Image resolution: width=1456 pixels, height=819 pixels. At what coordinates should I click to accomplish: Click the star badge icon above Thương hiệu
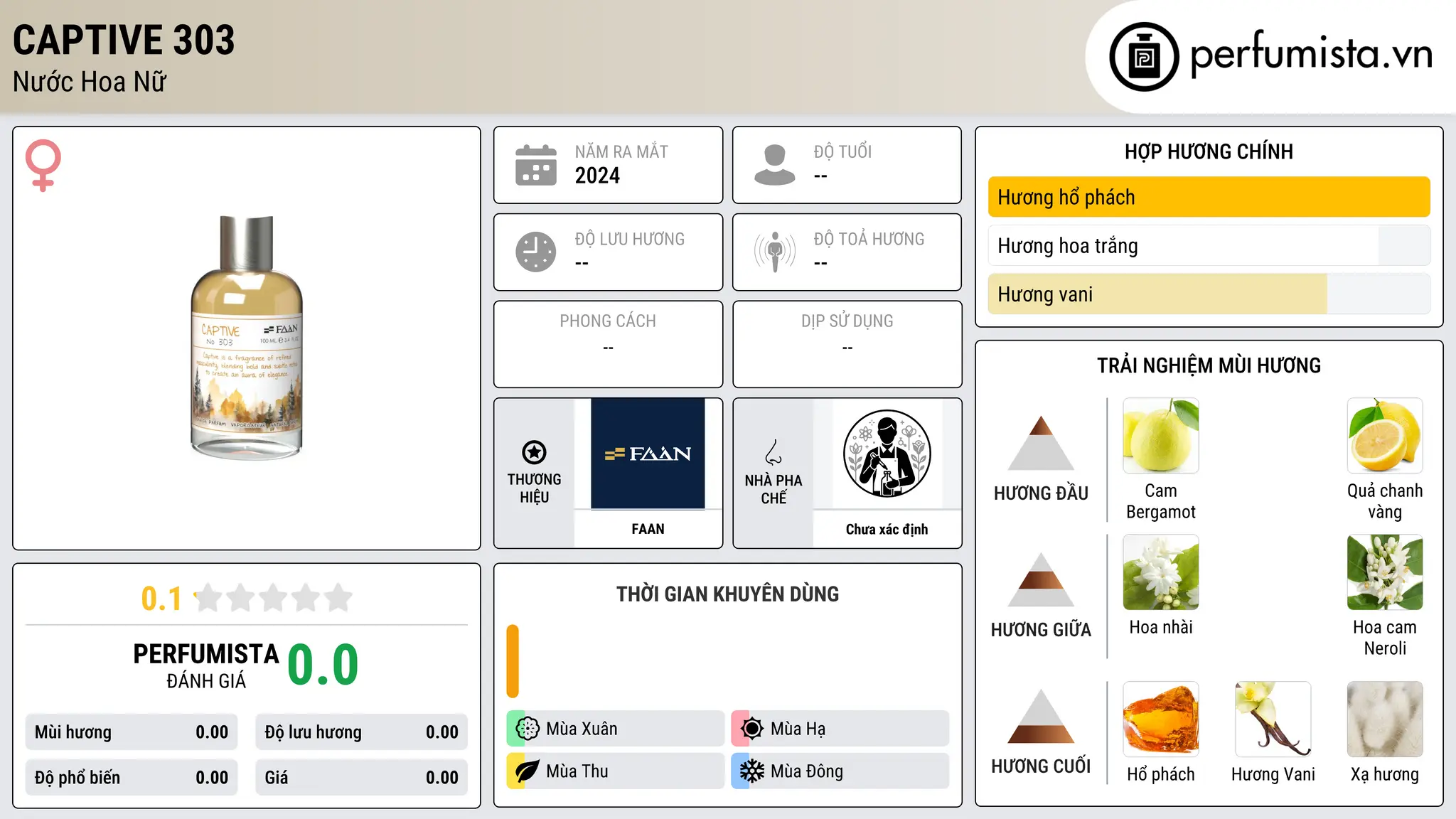(534, 452)
